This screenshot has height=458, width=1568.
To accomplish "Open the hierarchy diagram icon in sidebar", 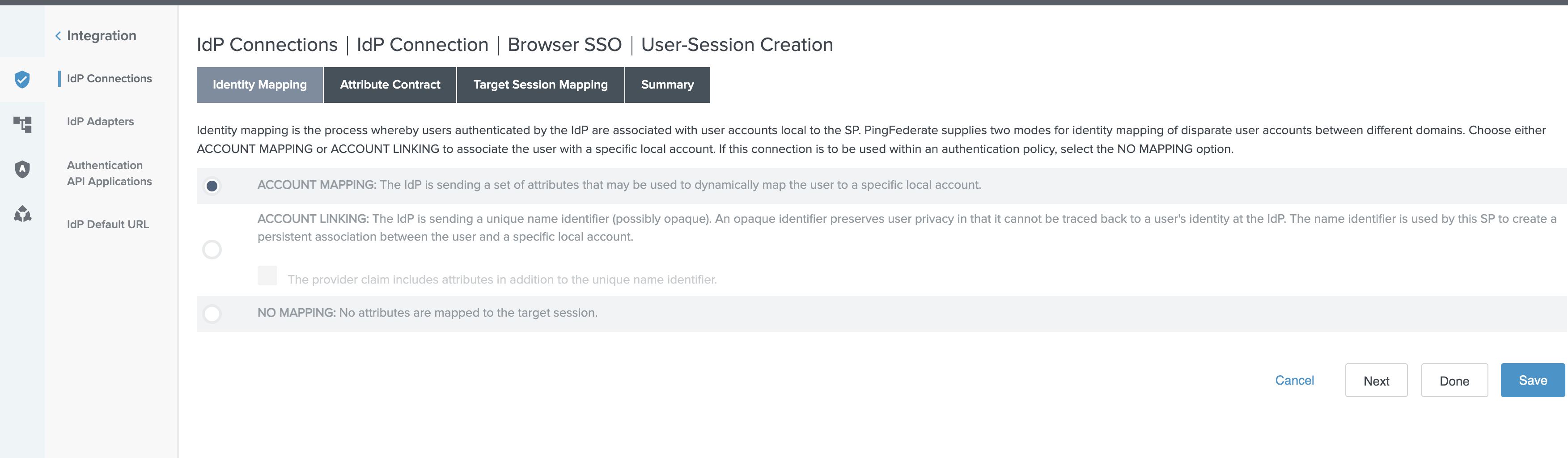I will pos(22,124).
